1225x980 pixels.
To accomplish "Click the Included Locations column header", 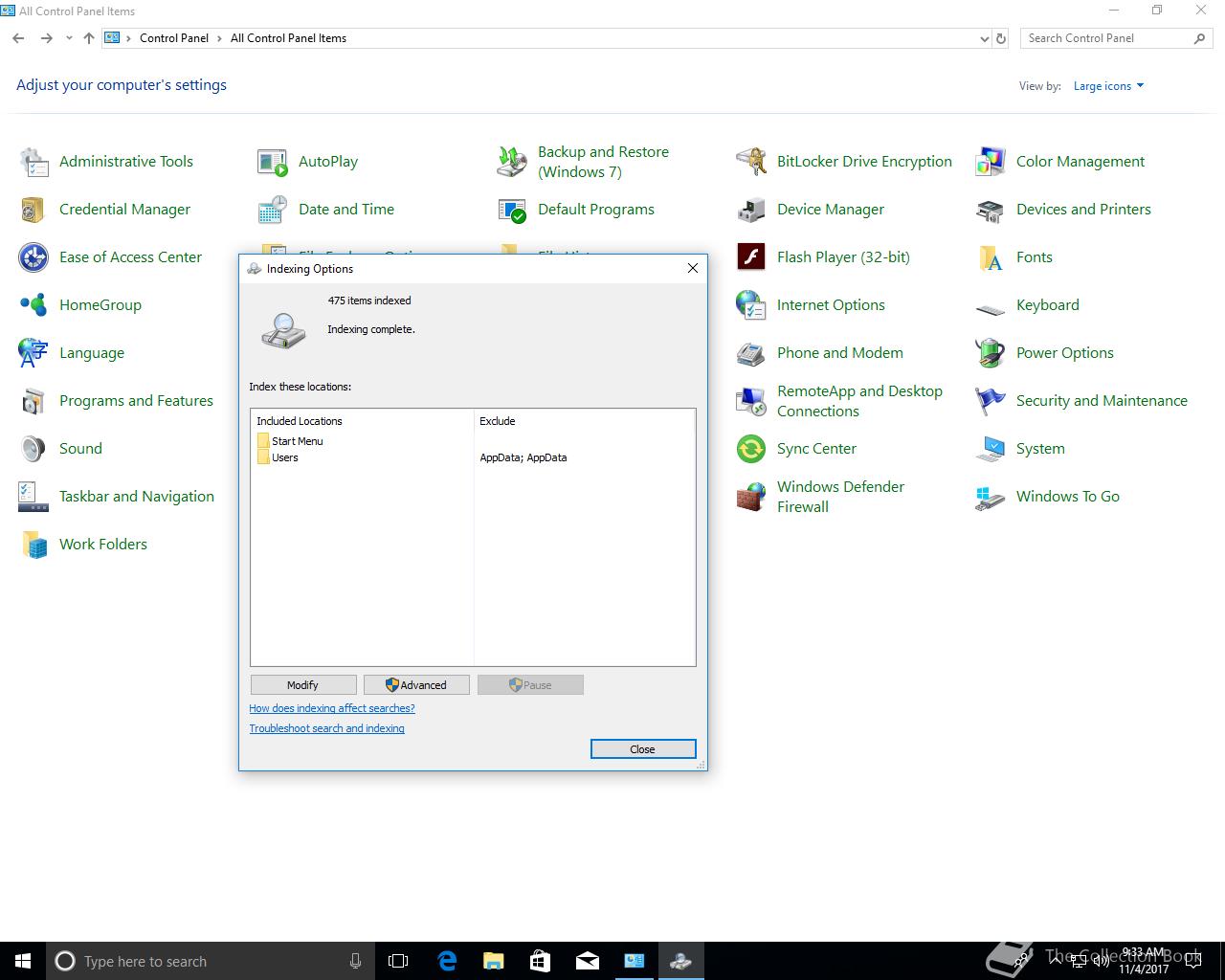I will 363,421.
